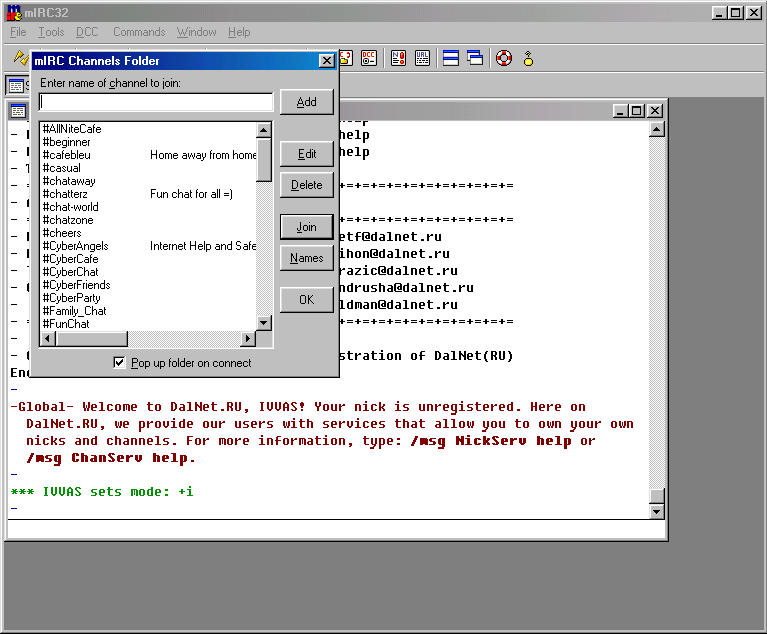Open the Commands menu
Viewport: 767px width, 634px height.
tap(139, 32)
